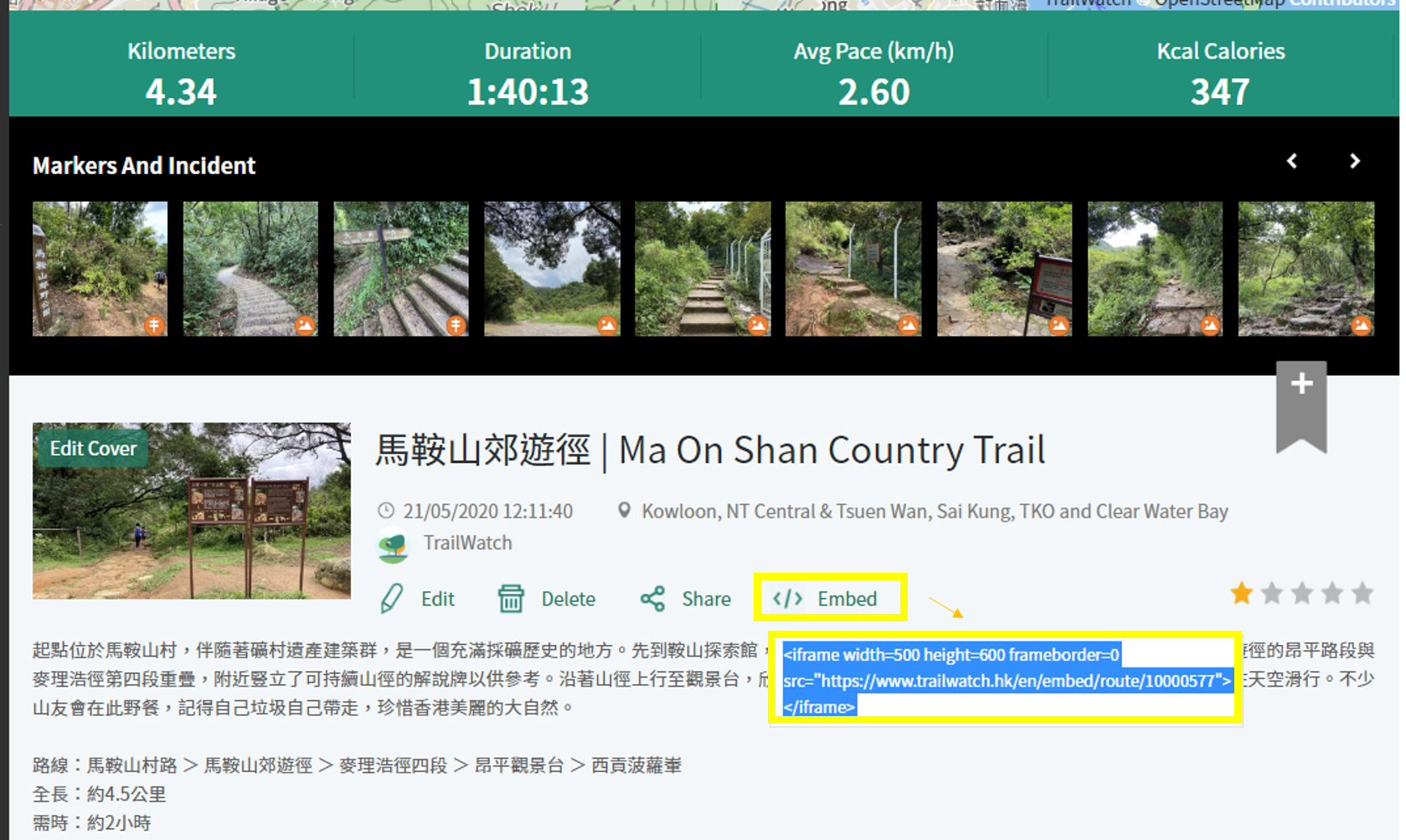
Task: Open the TrailWatch author profile link
Action: (467, 543)
